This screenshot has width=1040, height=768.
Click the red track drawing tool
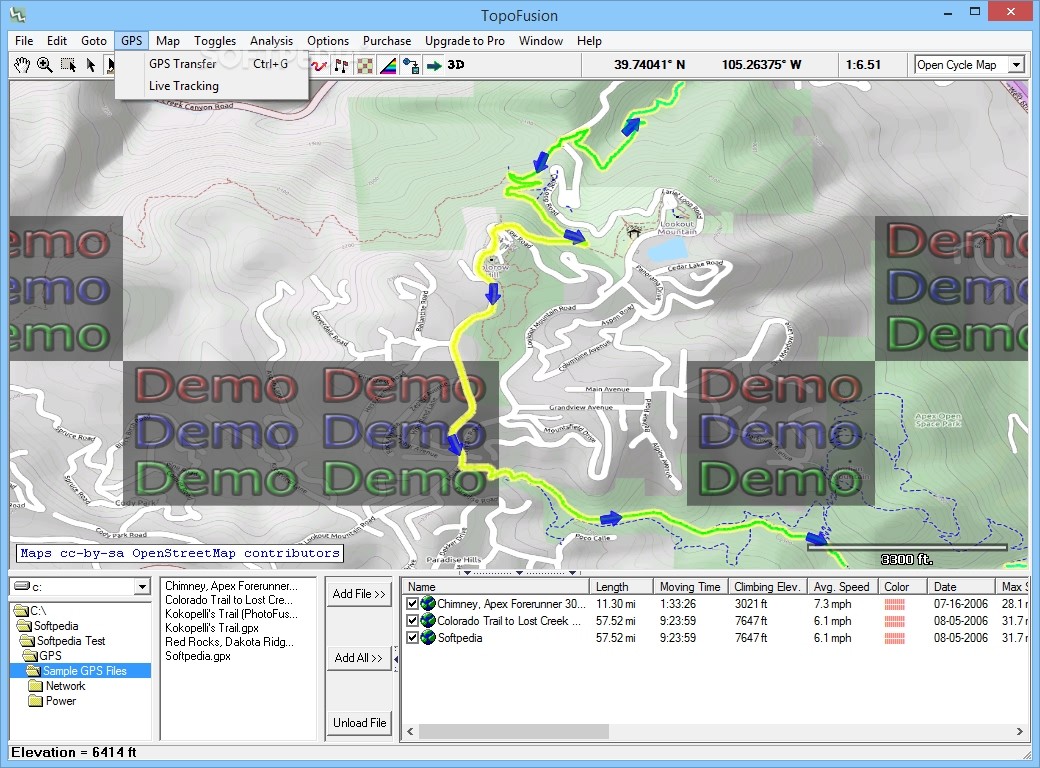(x=319, y=65)
